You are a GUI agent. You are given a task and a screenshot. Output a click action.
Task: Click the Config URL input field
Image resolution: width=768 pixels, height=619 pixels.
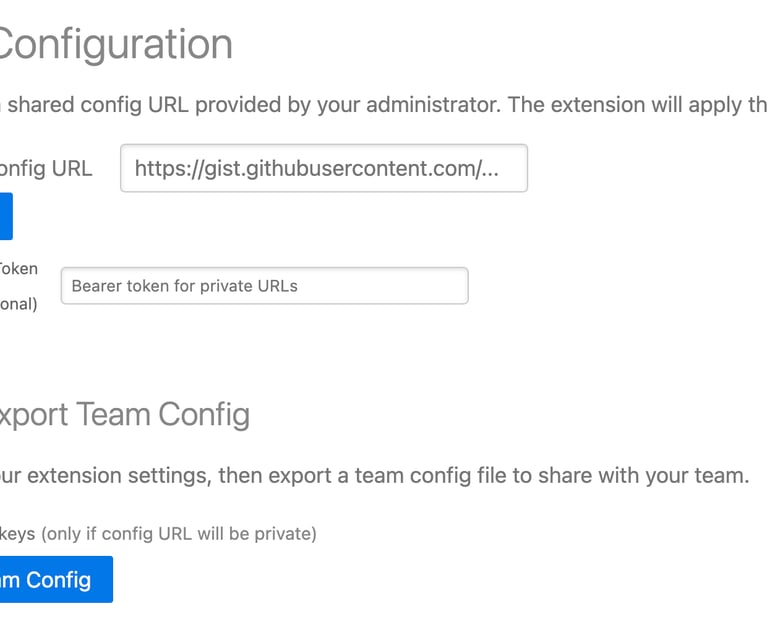click(323, 168)
